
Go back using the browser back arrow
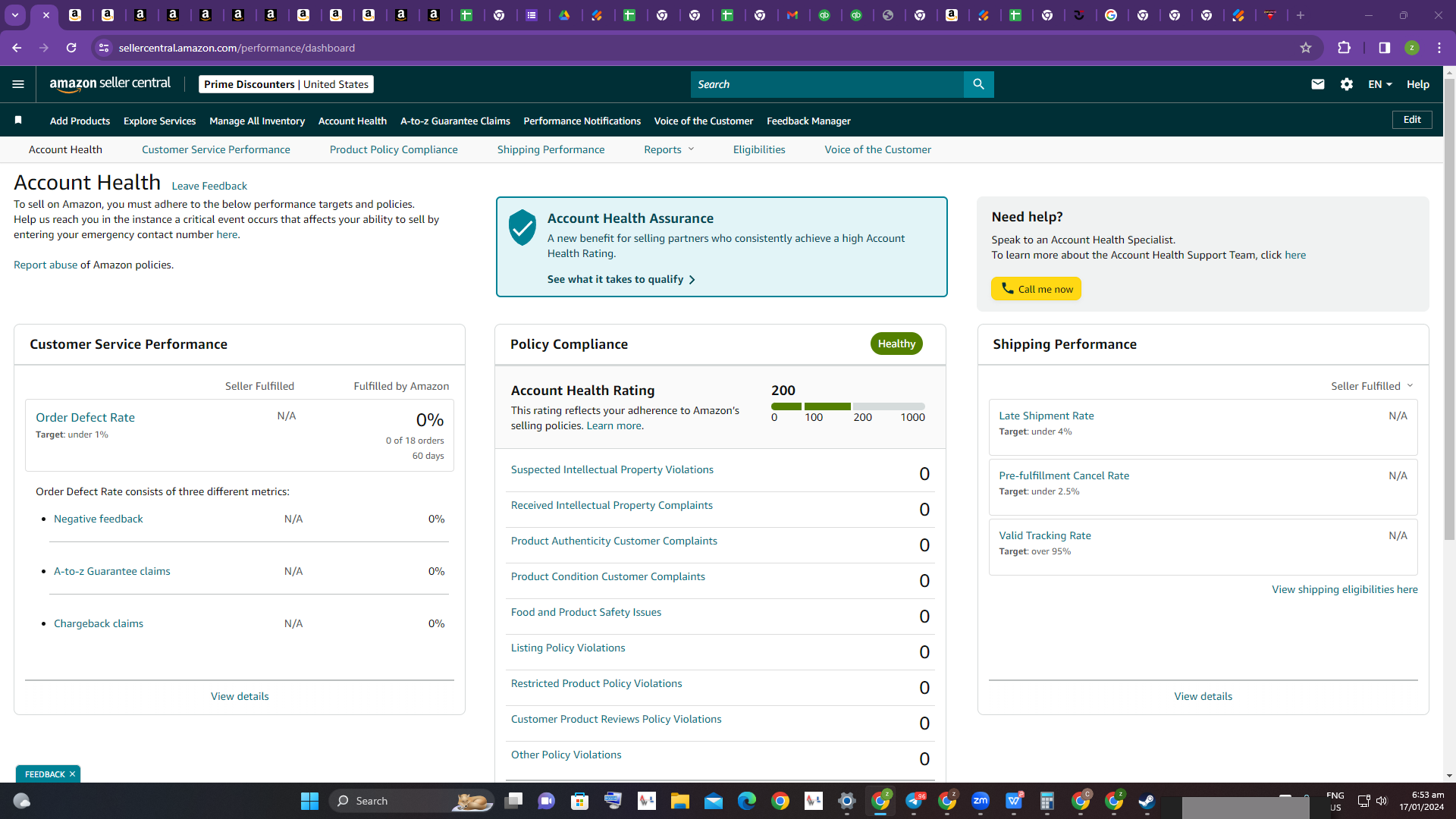pyautogui.click(x=17, y=48)
